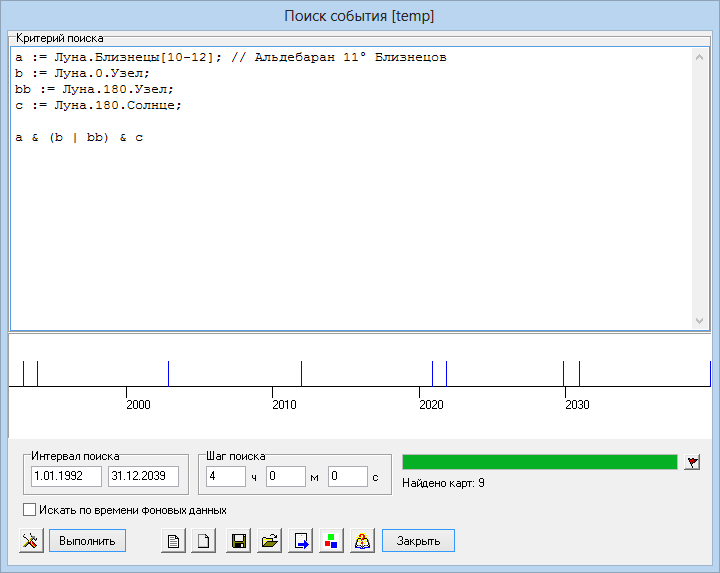Viewport: 720px width, 573px height.
Task: Click the export icon with the blue arrow
Action: click(x=301, y=541)
